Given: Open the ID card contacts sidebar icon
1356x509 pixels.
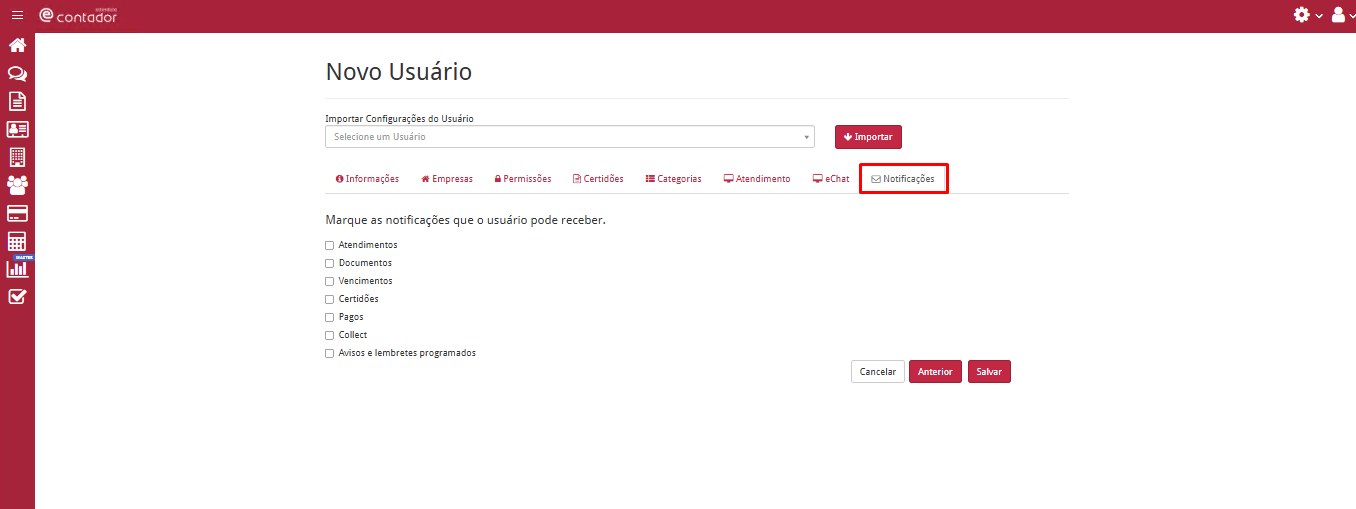Looking at the screenshot, I should tap(17, 129).
